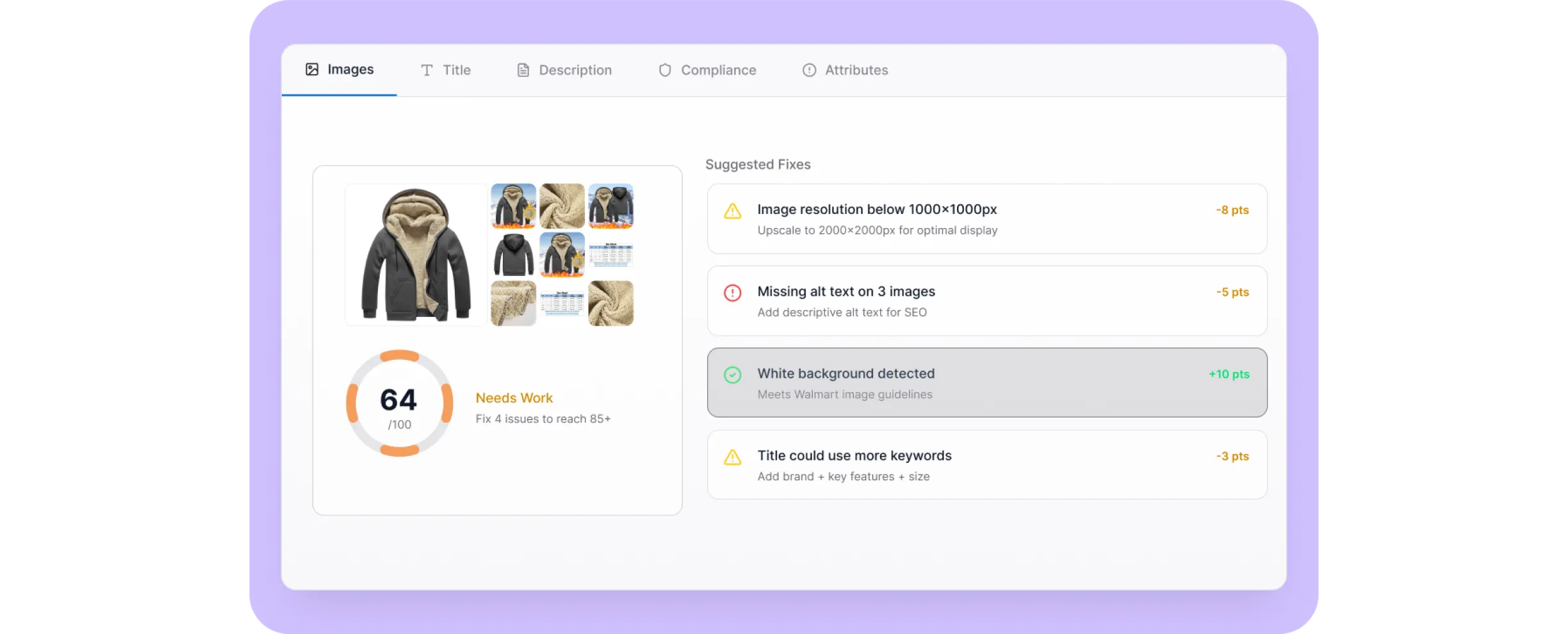Click the '+10 pts' label on white background card
The height and width of the screenshot is (634, 1568).
(x=1229, y=375)
